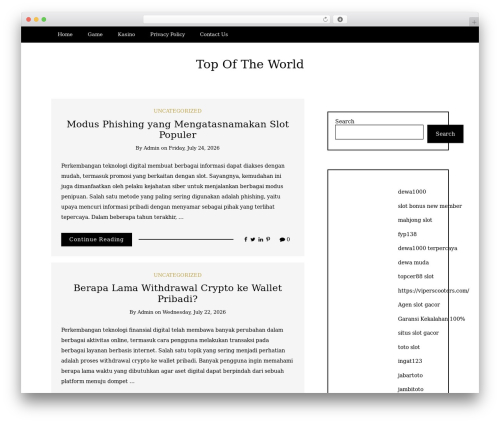Open slot bonus new member link
Viewport: 500px width, 423px height.
(x=430, y=206)
